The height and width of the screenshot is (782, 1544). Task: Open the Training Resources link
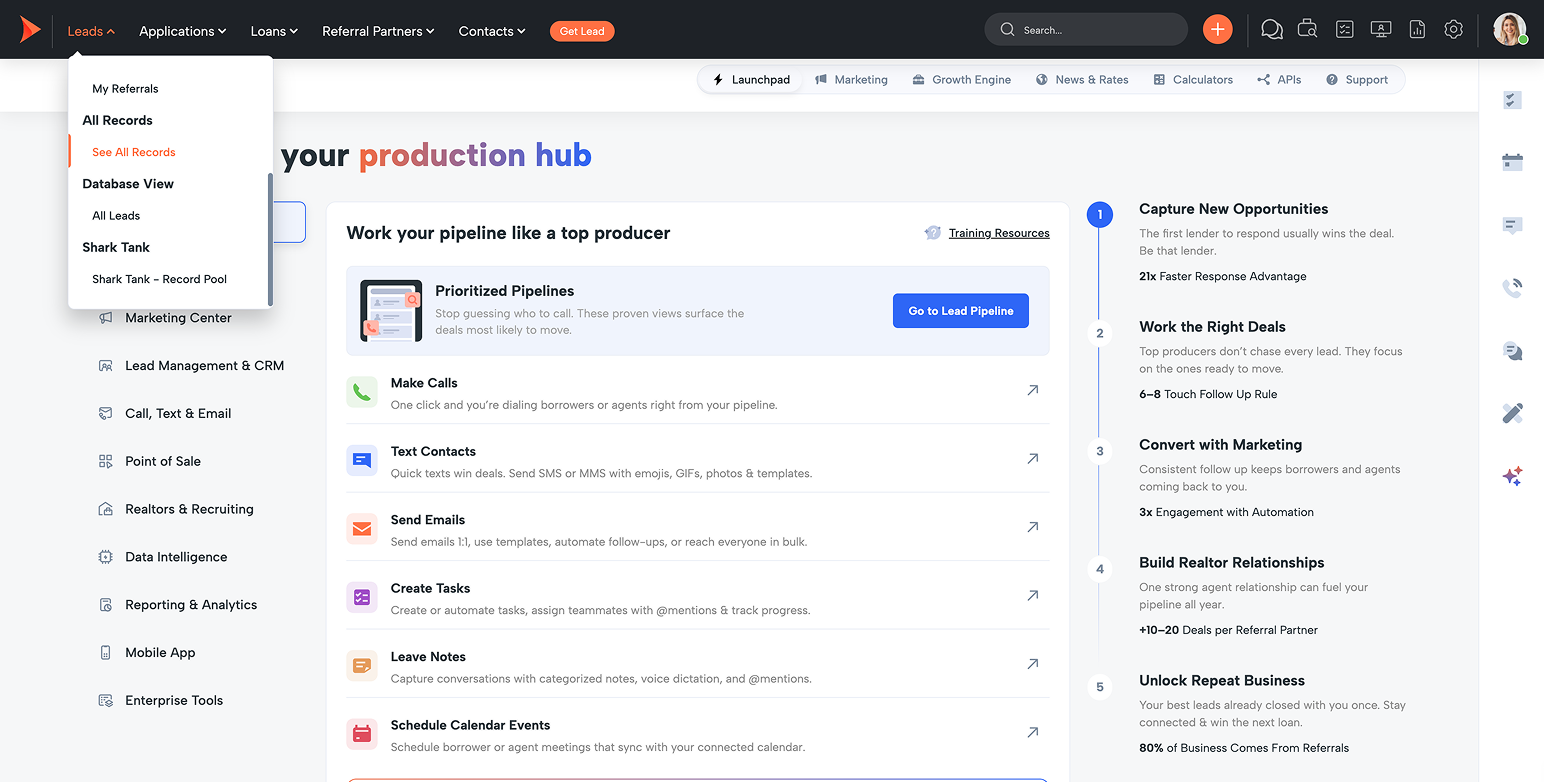pyautogui.click(x=999, y=233)
